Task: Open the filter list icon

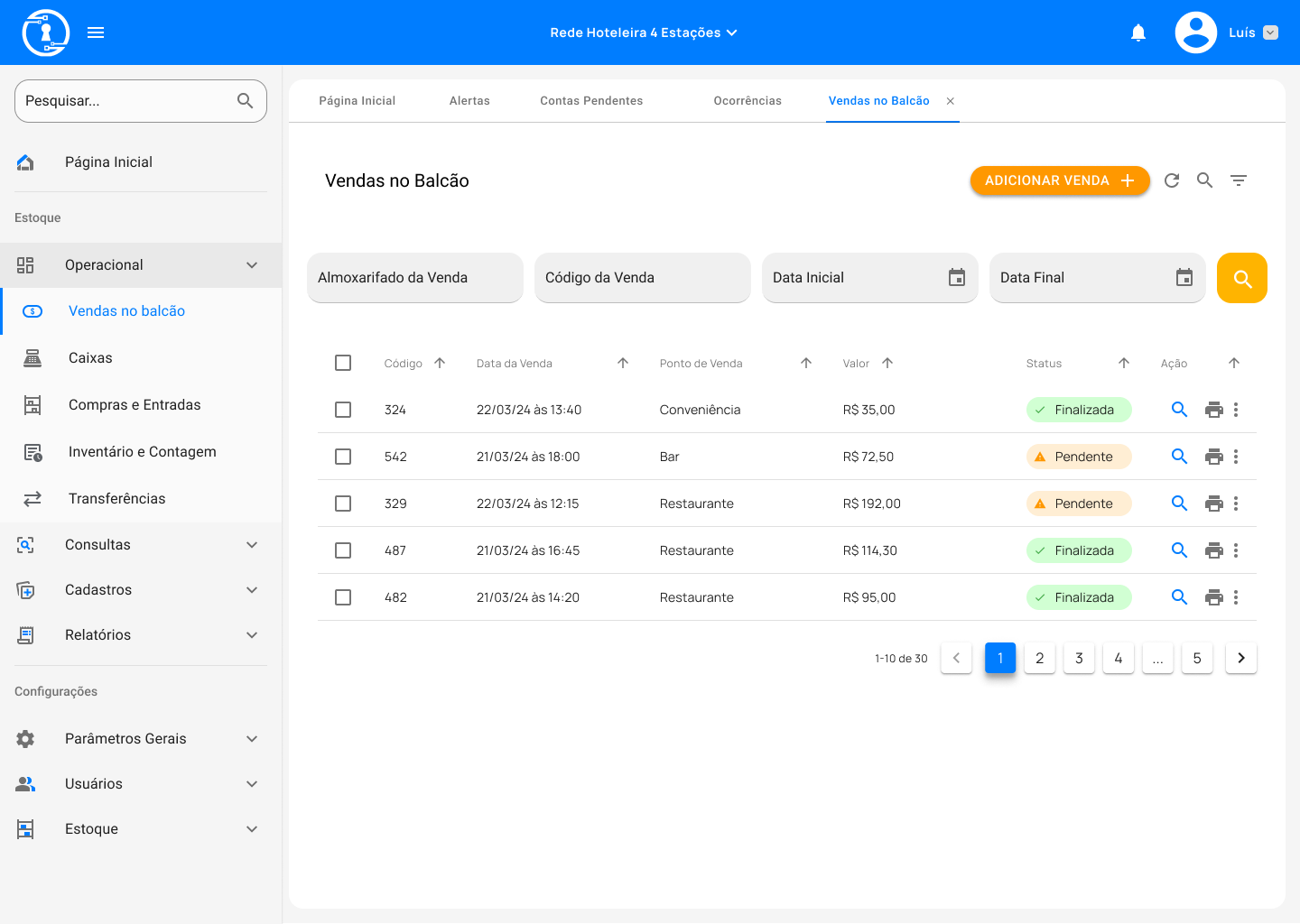Action: point(1239,180)
